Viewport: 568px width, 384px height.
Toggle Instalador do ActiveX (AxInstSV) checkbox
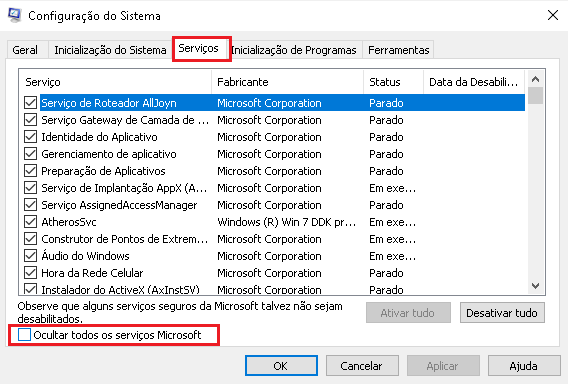(30, 289)
